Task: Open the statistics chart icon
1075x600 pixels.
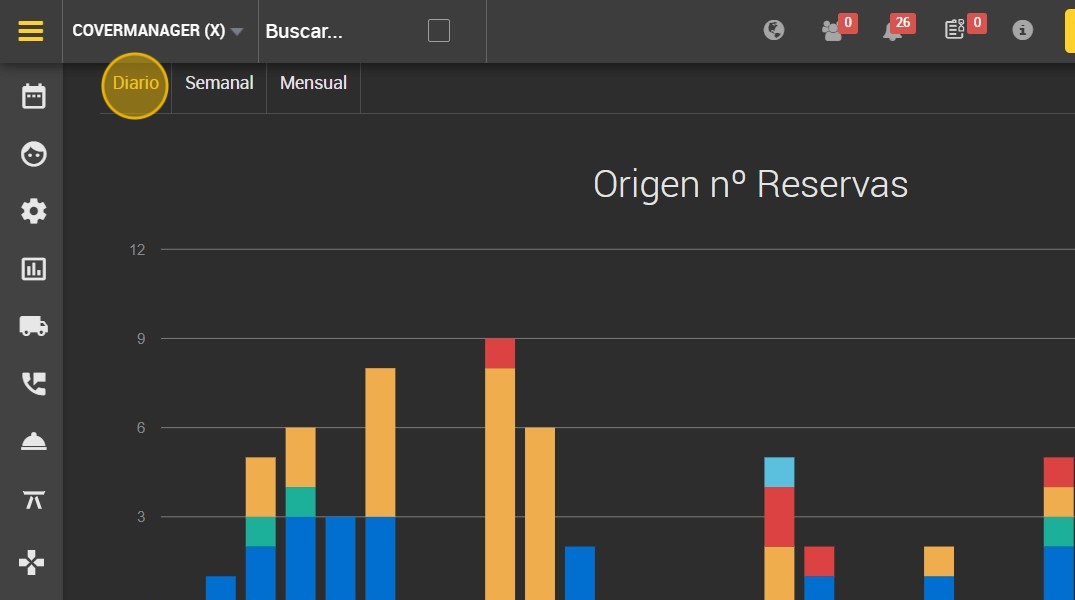Action: pos(34,269)
